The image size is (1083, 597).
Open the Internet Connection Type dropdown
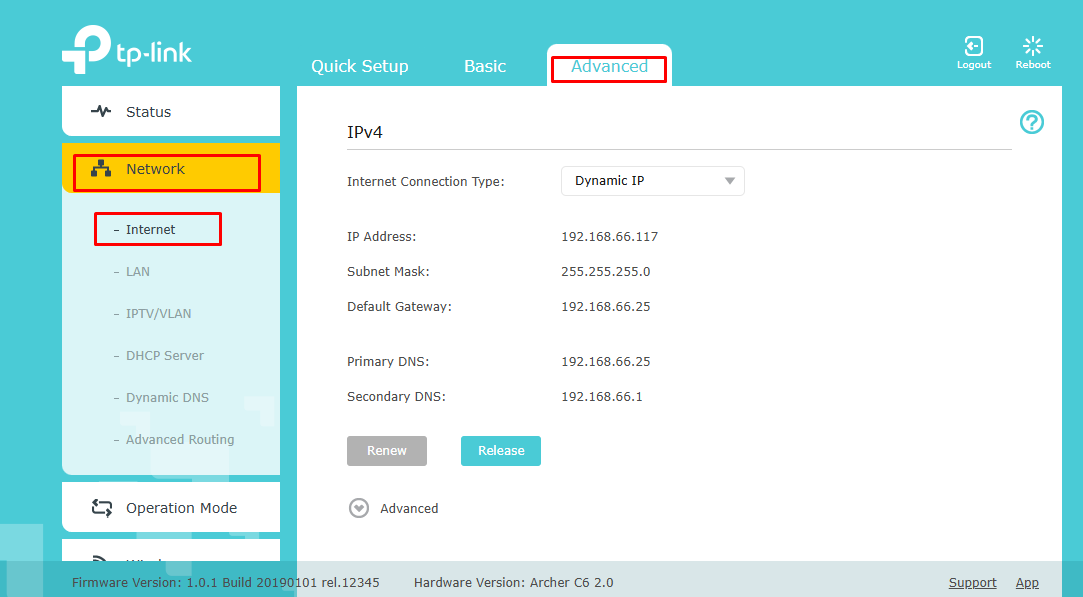pyautogui.click(x=652, y=181)
